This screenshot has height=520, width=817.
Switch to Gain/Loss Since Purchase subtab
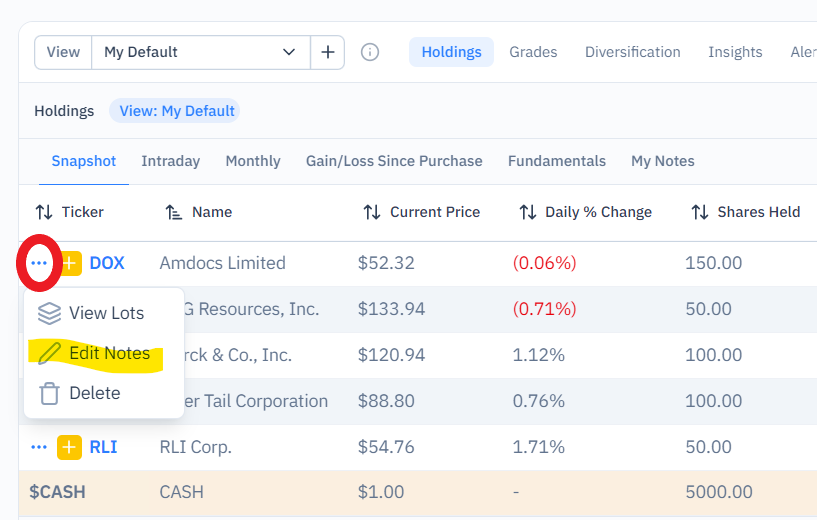(394, 161)
